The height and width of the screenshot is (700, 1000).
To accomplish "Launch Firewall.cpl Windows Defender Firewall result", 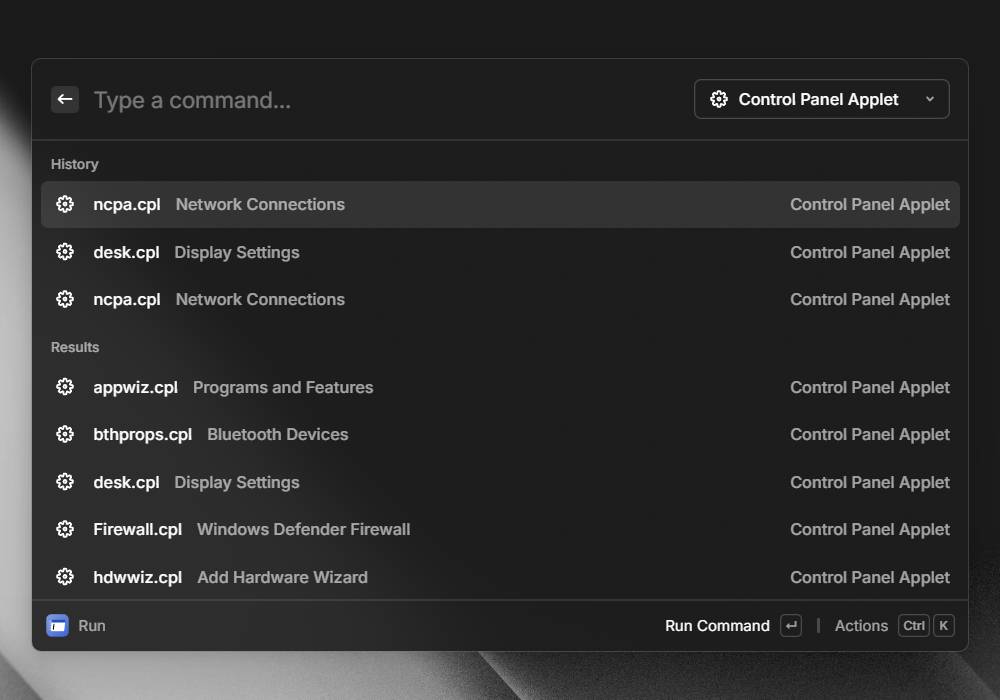I will pyautogui.click(x=500, y=529).
